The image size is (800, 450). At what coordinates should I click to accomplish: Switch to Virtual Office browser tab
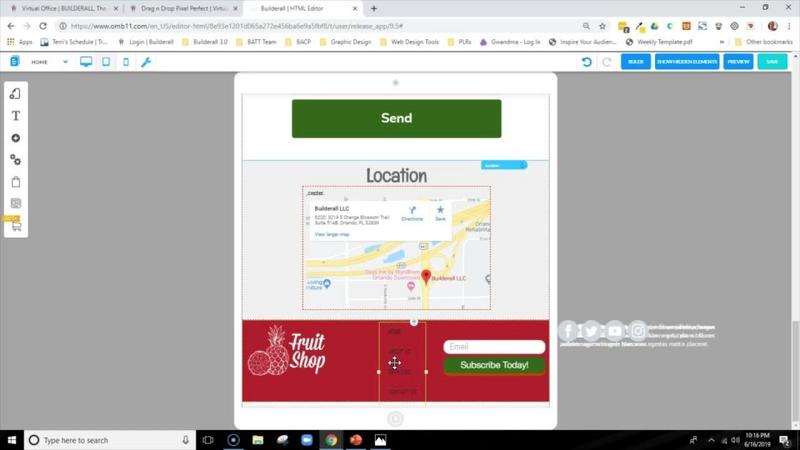point(63,9)
